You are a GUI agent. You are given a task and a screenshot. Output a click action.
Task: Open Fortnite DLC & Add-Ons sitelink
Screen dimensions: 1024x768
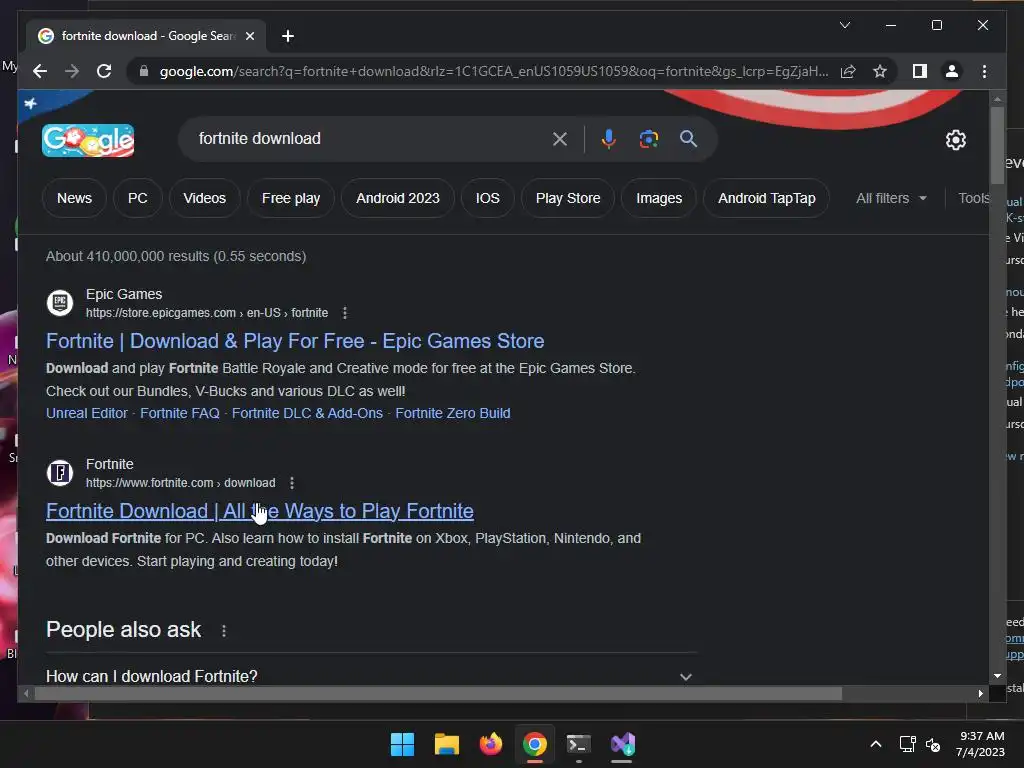click(x=307, y=413)
